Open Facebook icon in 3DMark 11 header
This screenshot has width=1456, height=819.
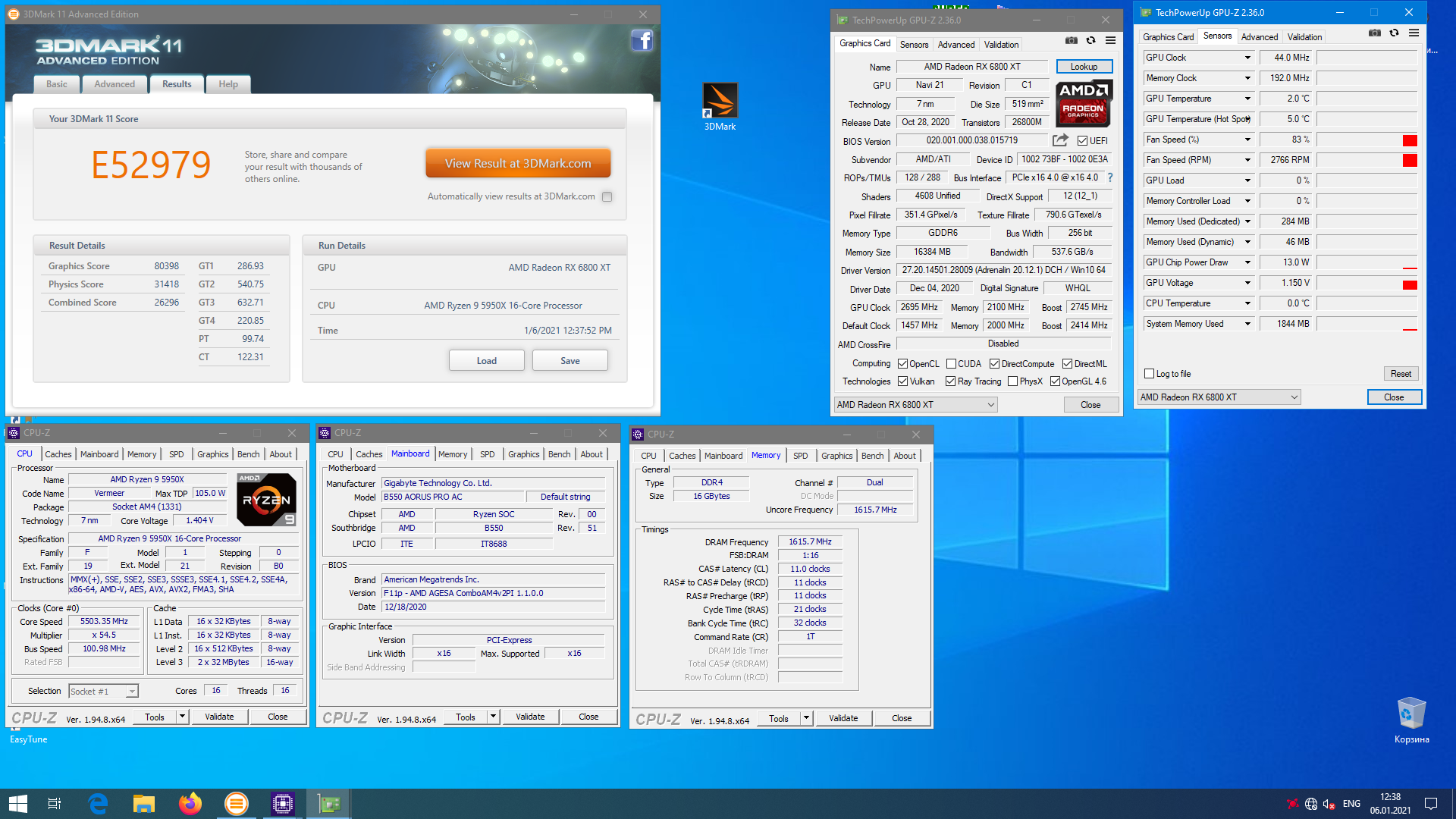642,40
